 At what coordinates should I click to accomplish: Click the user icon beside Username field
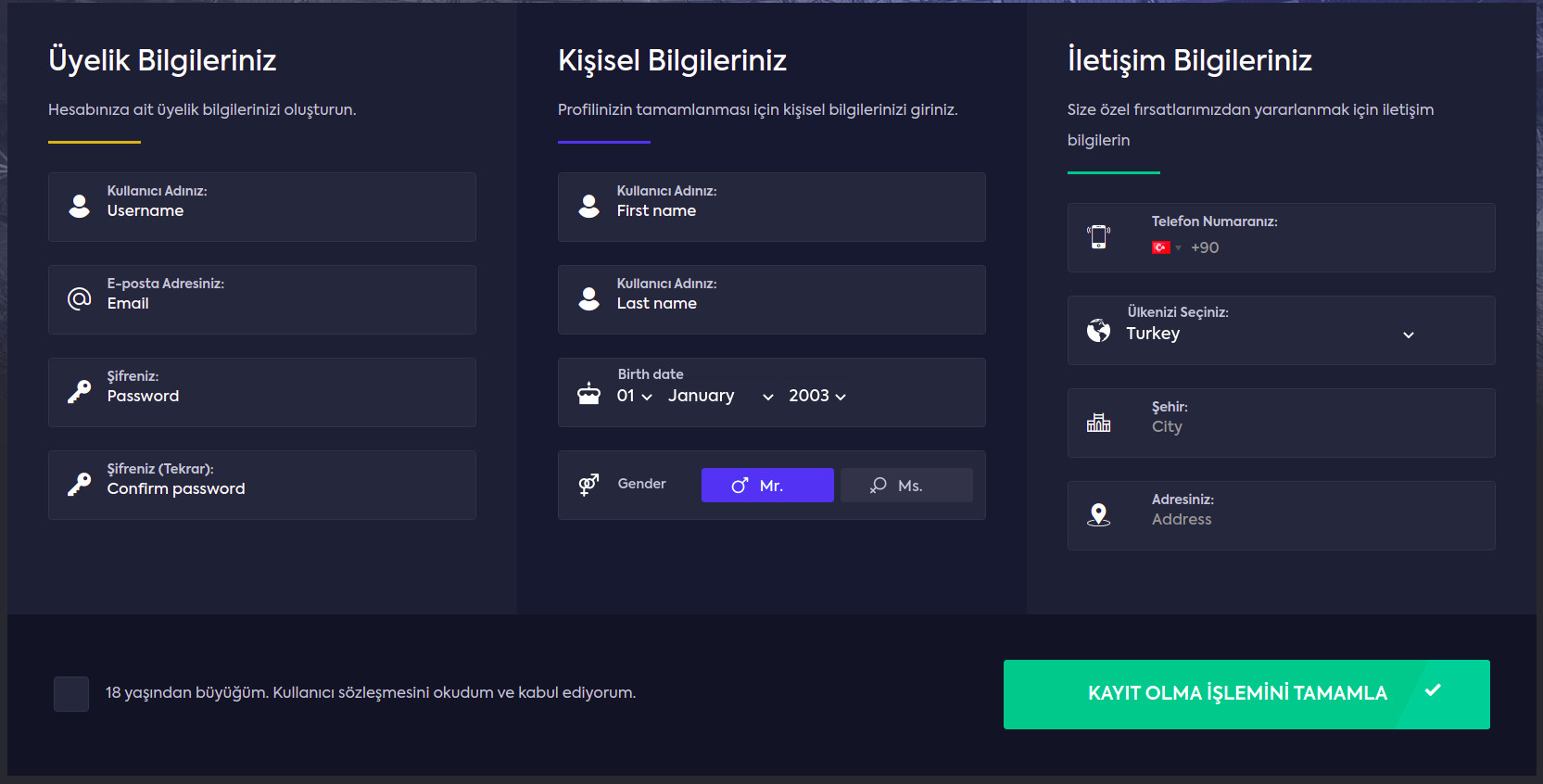click(80, 206)
